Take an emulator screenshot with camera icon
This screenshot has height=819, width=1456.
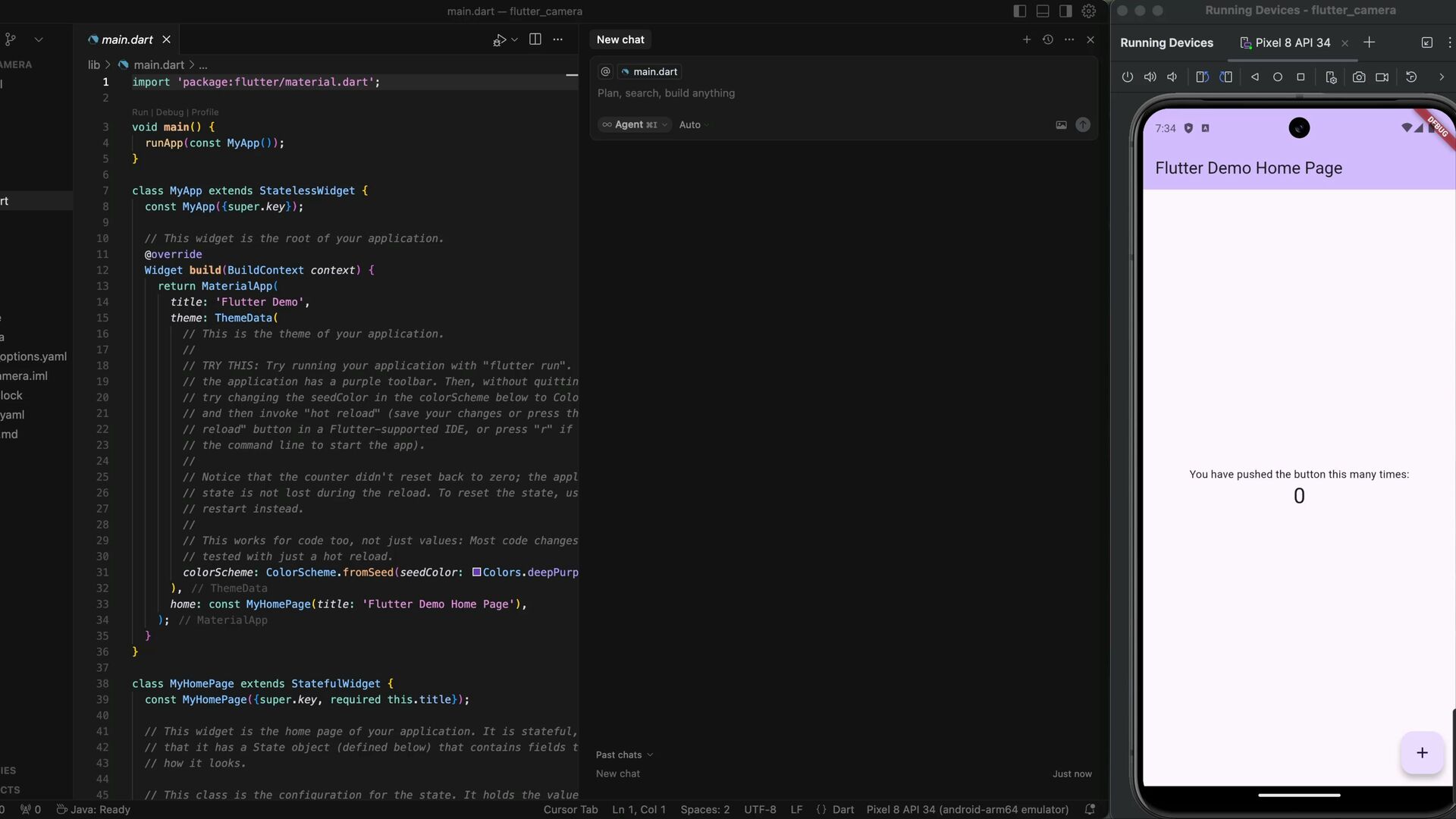click(x=1359, y=77)
